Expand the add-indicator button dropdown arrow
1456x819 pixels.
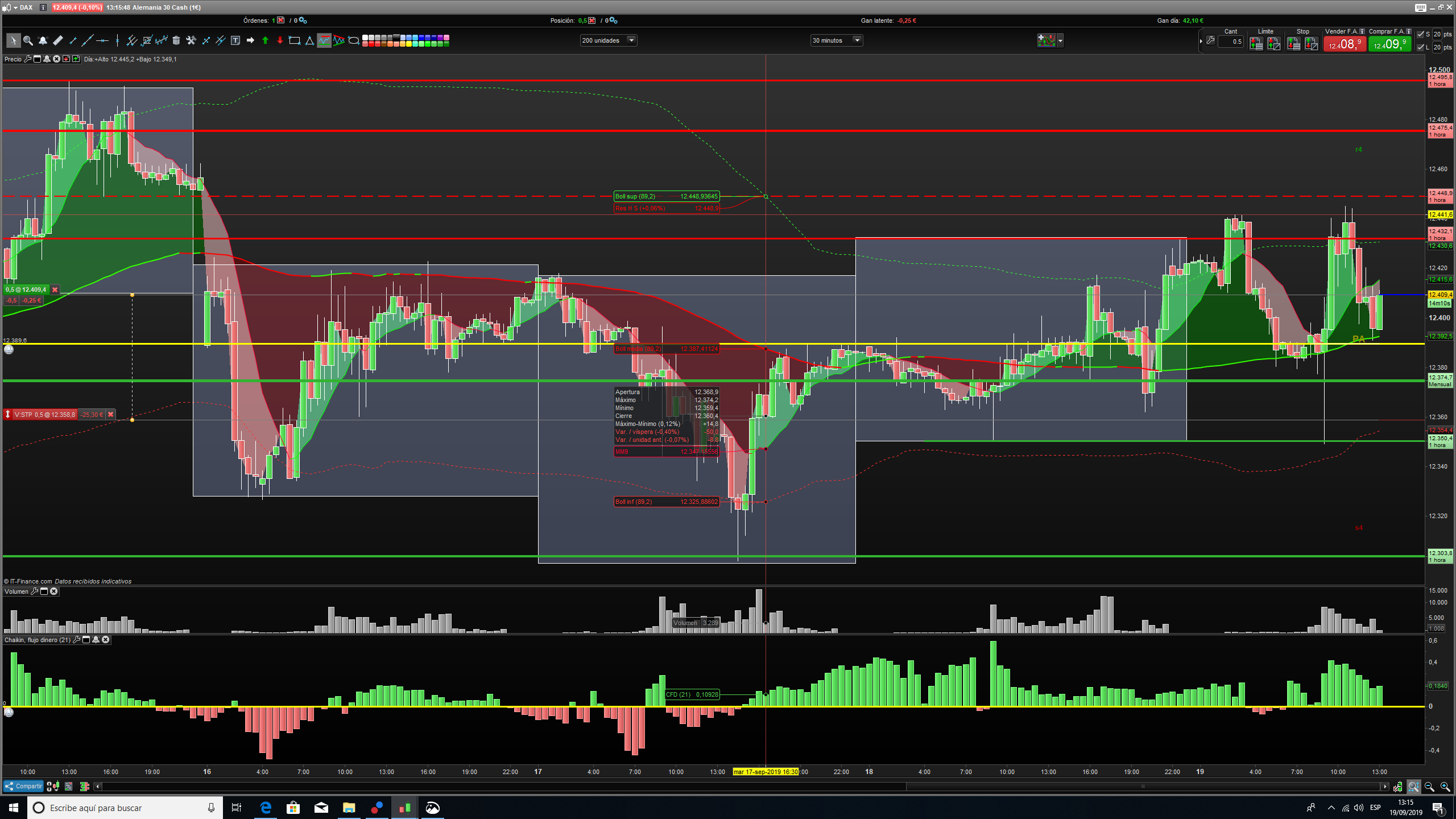[x=1060, y=41]
